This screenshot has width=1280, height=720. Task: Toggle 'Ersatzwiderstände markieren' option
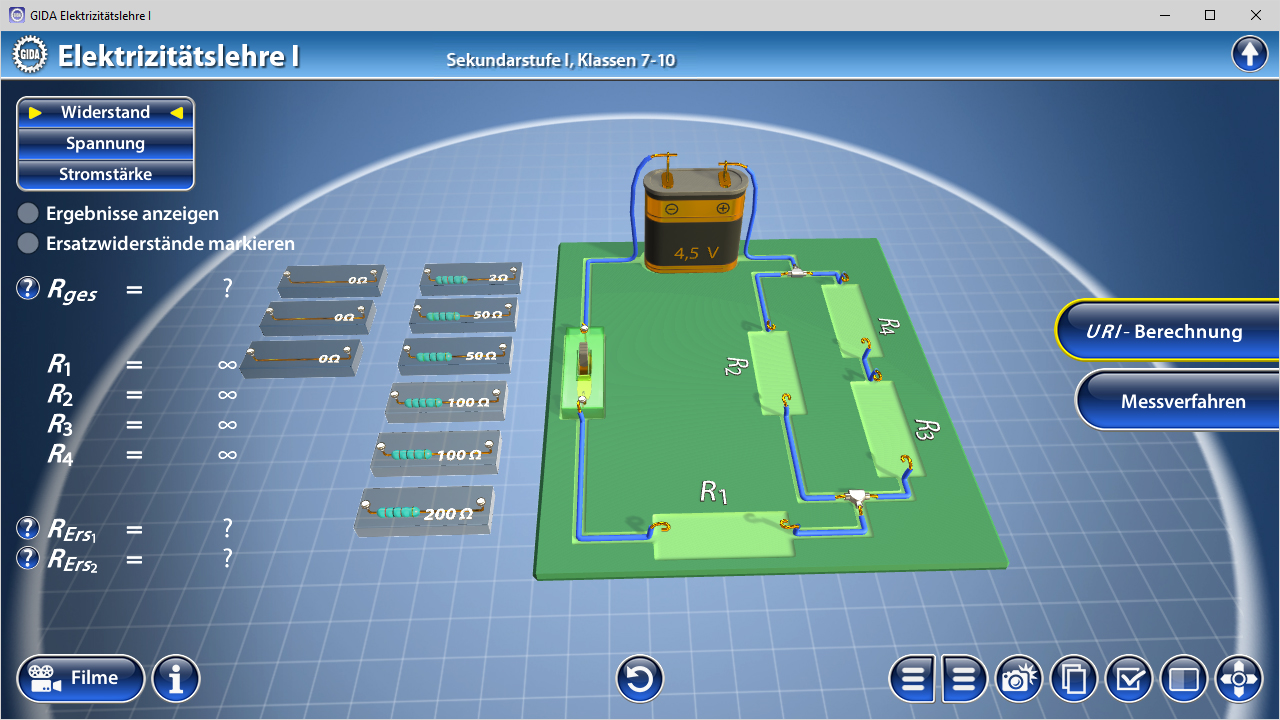pos(29,243)
